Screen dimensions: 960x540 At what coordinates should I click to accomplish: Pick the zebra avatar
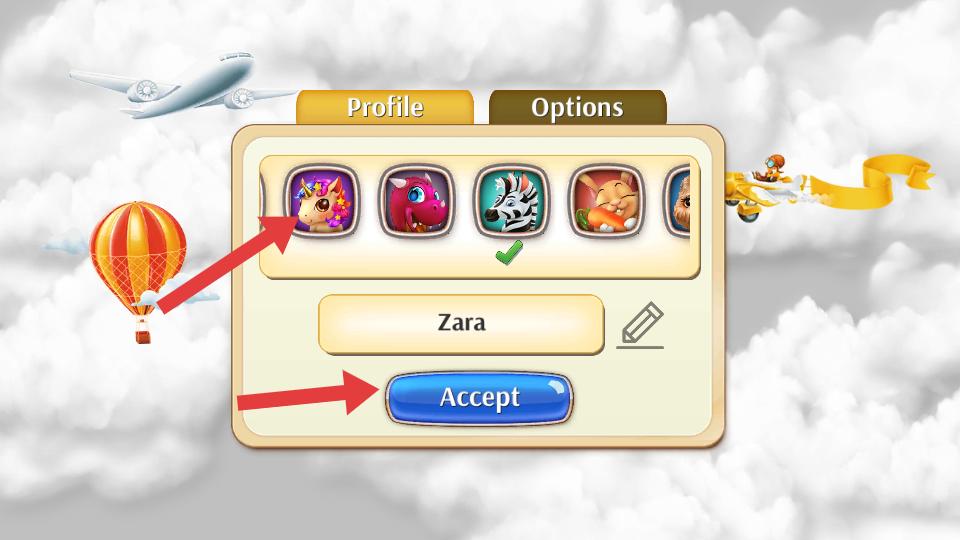tap(511, 200)
